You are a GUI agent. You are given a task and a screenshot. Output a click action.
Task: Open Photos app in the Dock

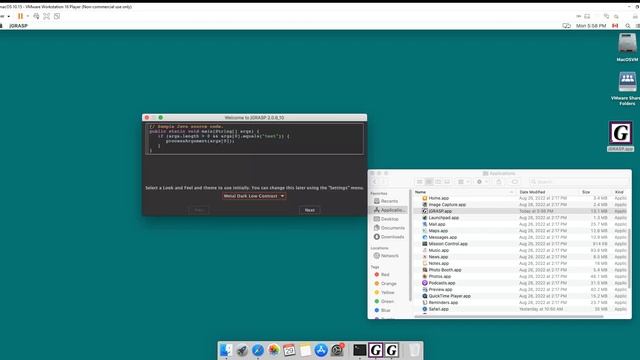pyautogui.click(x=273, y=350)
